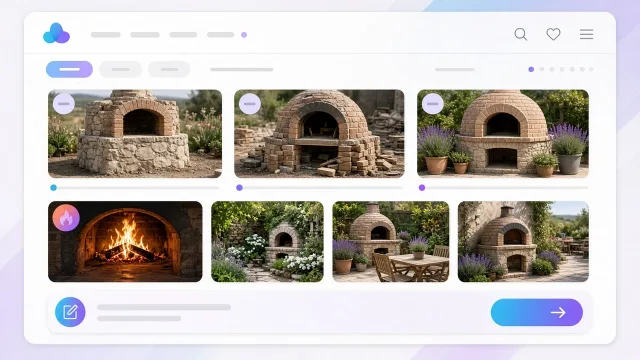Click the slider under the stone oven image

point(135,188)
